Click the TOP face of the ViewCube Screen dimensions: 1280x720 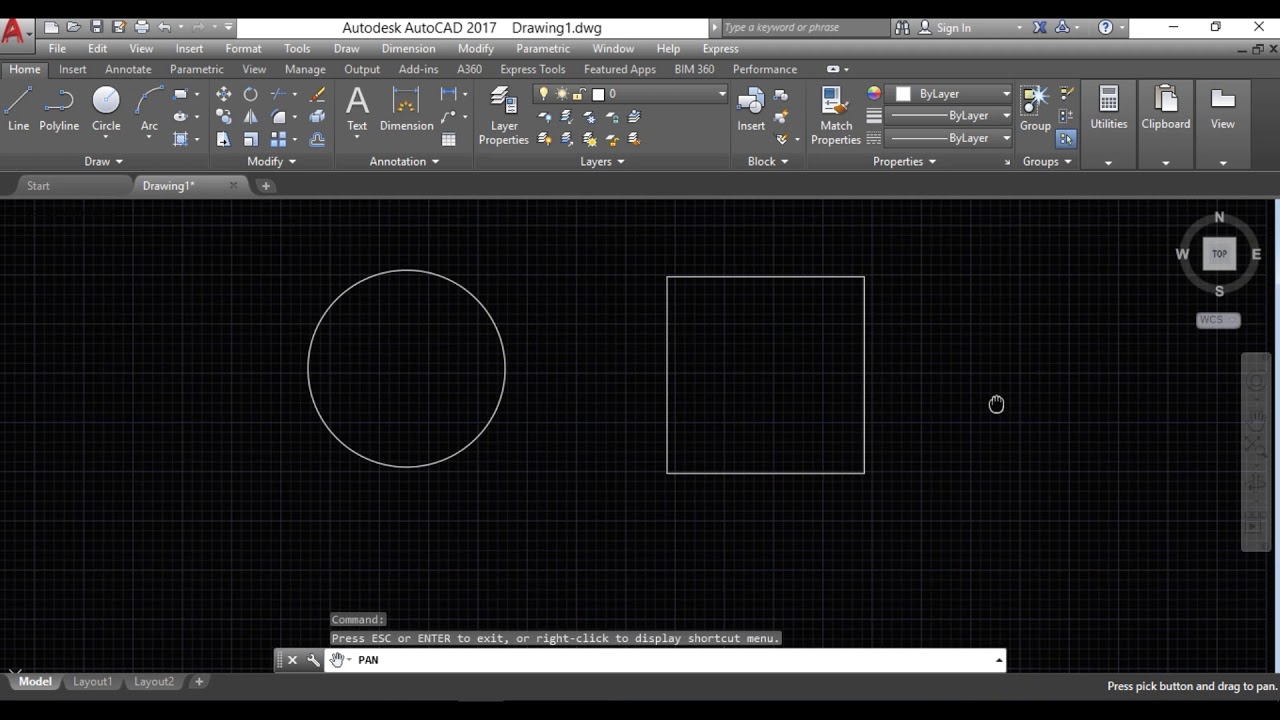pos(1219,254)
